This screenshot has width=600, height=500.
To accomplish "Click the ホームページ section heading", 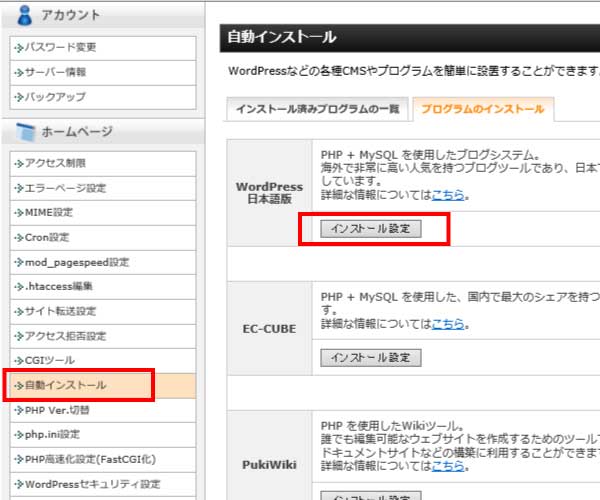I will click(77, 132).
